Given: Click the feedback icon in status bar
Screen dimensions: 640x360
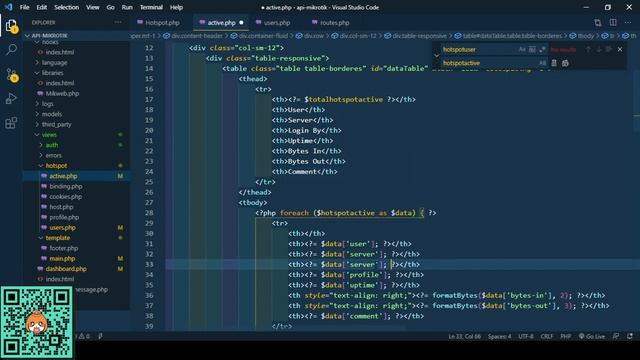Looking at the screenshot, I should tap(616, 336).
